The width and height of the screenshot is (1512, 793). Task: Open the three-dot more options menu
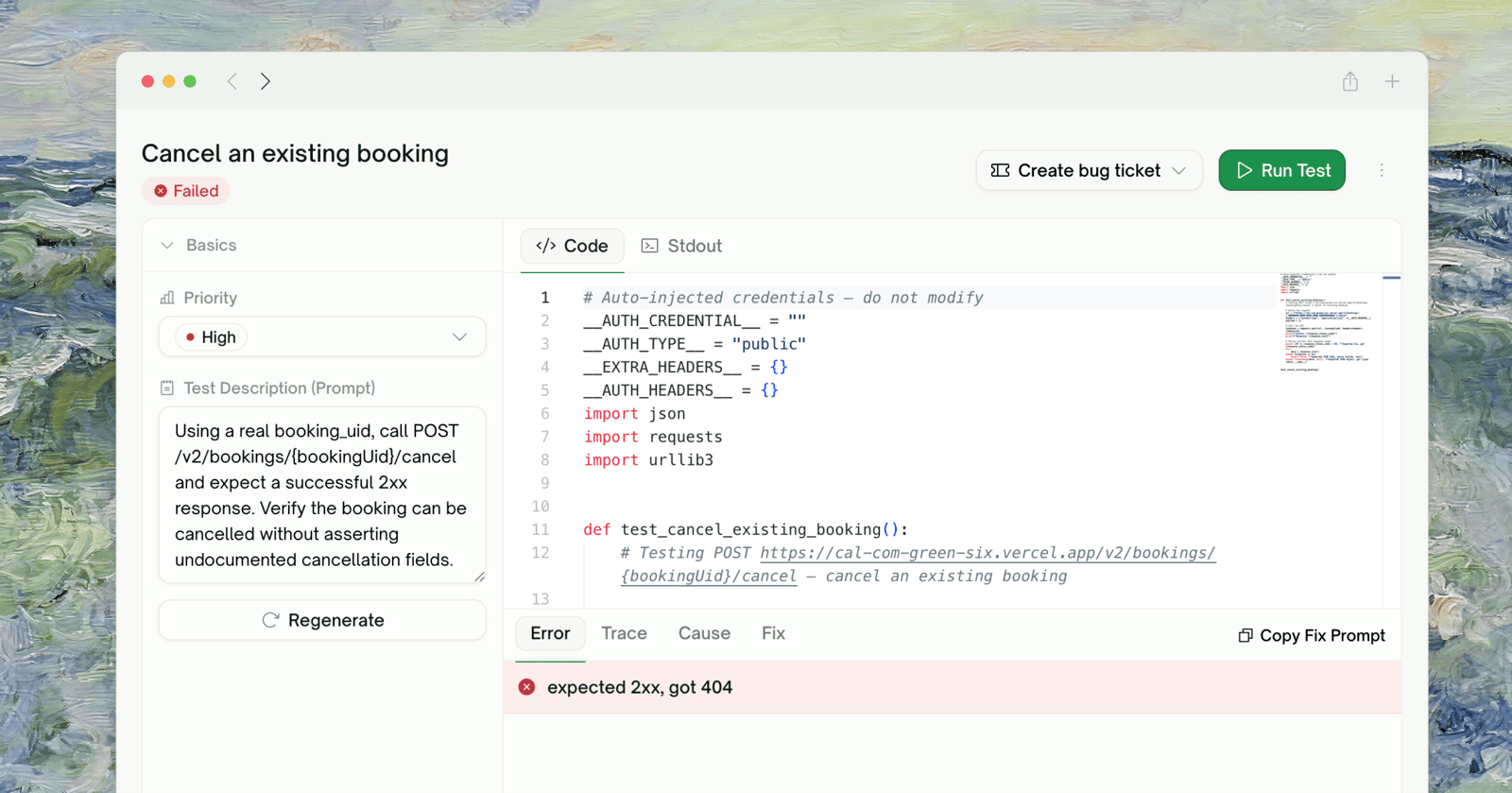click(x=1382, y=170)
